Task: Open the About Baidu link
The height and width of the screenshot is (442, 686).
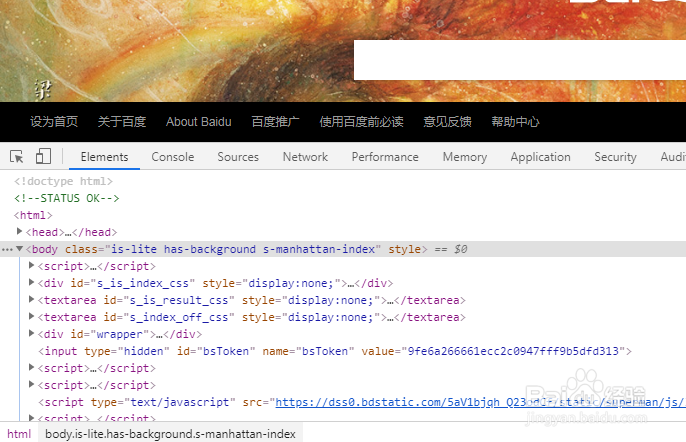Action: tap(199, 122)
